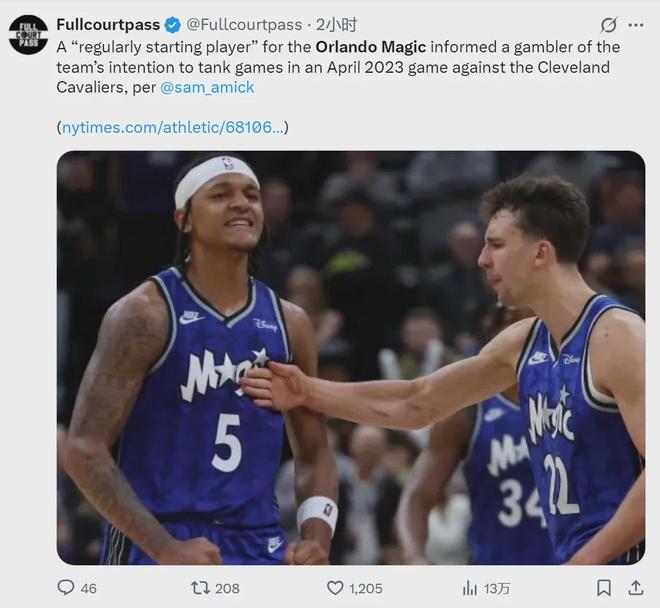This screenshot has width=660, height=608.
Task: Repost using the retweet arrows icon
Action: [x=200, y=588]
